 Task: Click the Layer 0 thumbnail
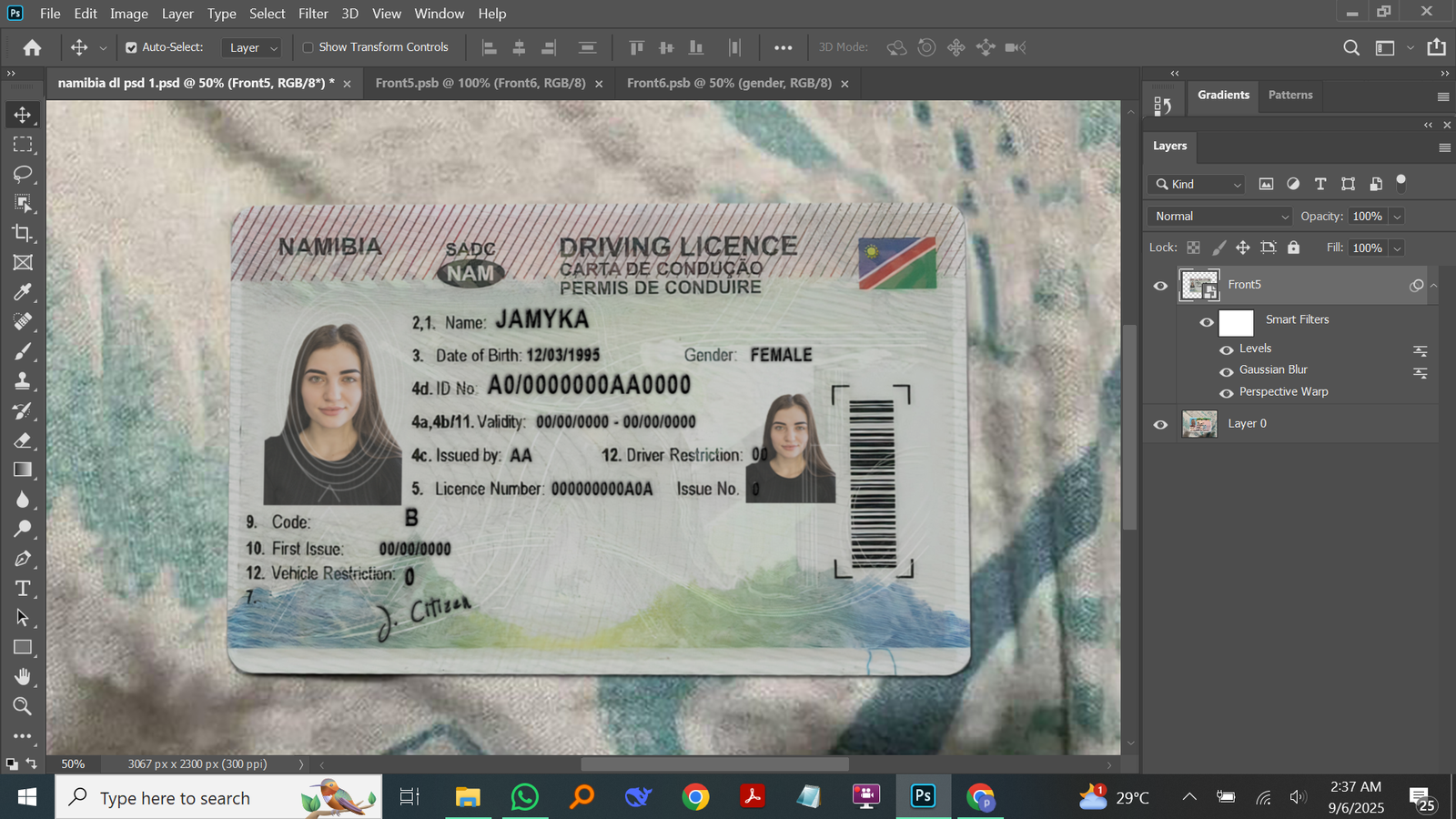point(1198,424)
